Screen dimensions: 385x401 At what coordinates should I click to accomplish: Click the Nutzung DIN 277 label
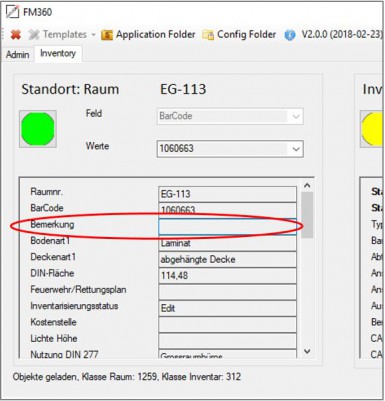coord(64,354)
